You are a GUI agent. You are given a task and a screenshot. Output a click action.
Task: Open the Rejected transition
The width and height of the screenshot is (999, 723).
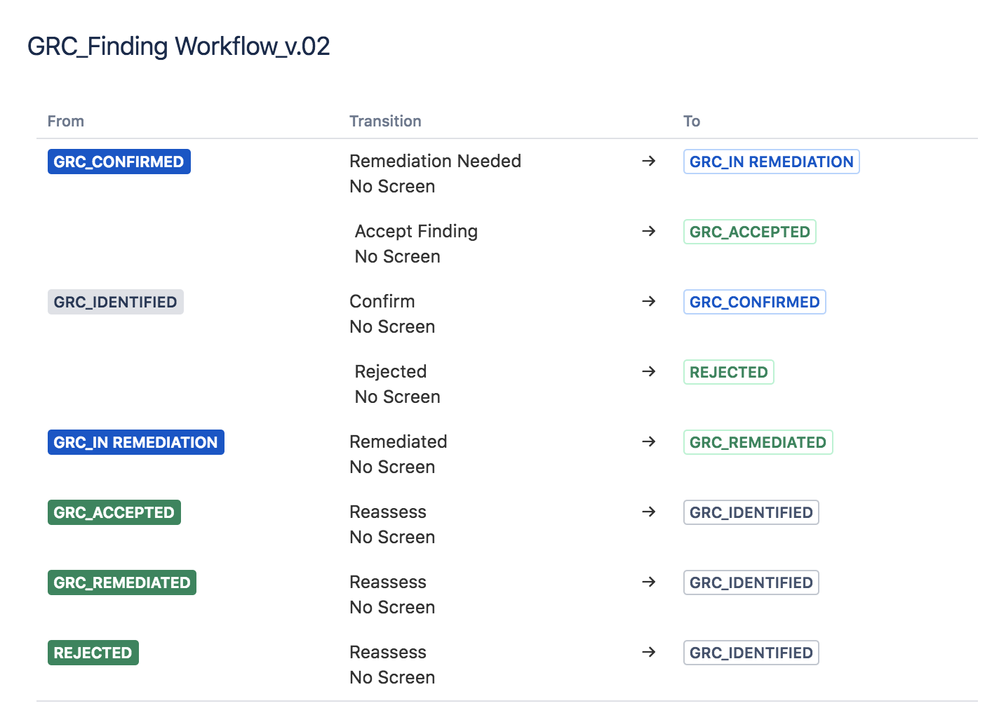click(391, 371)
